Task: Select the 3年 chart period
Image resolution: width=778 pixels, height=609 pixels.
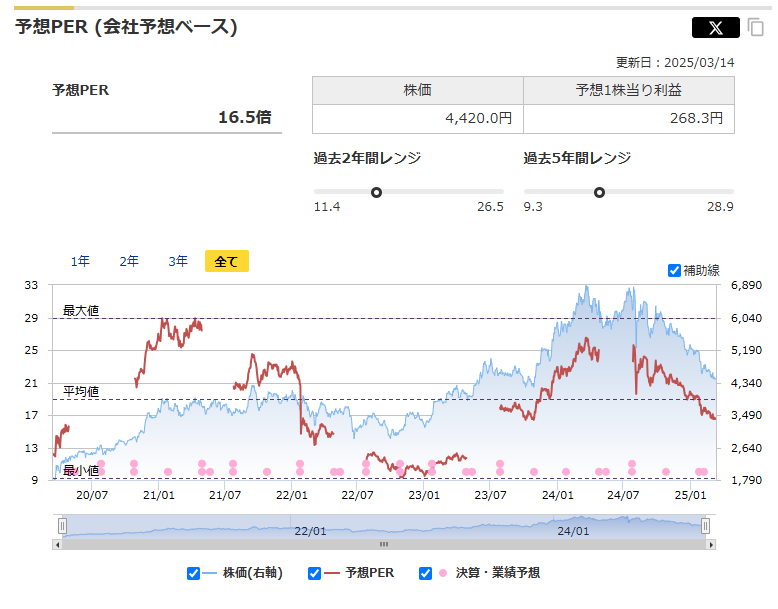Action: pos(178,261)
